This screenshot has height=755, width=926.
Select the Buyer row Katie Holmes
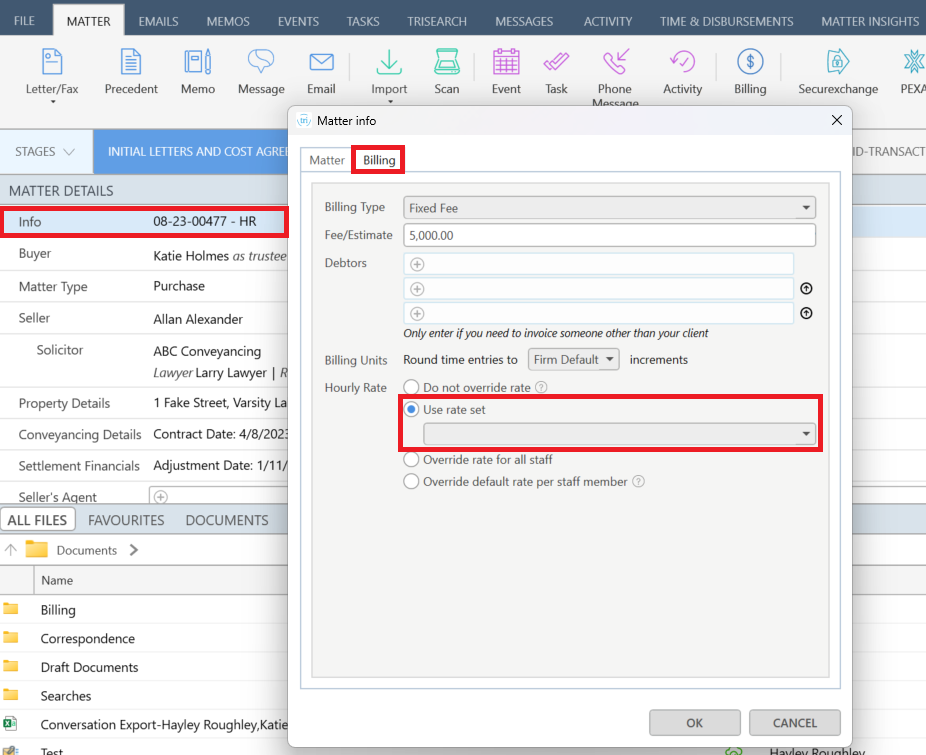point(144,255)
